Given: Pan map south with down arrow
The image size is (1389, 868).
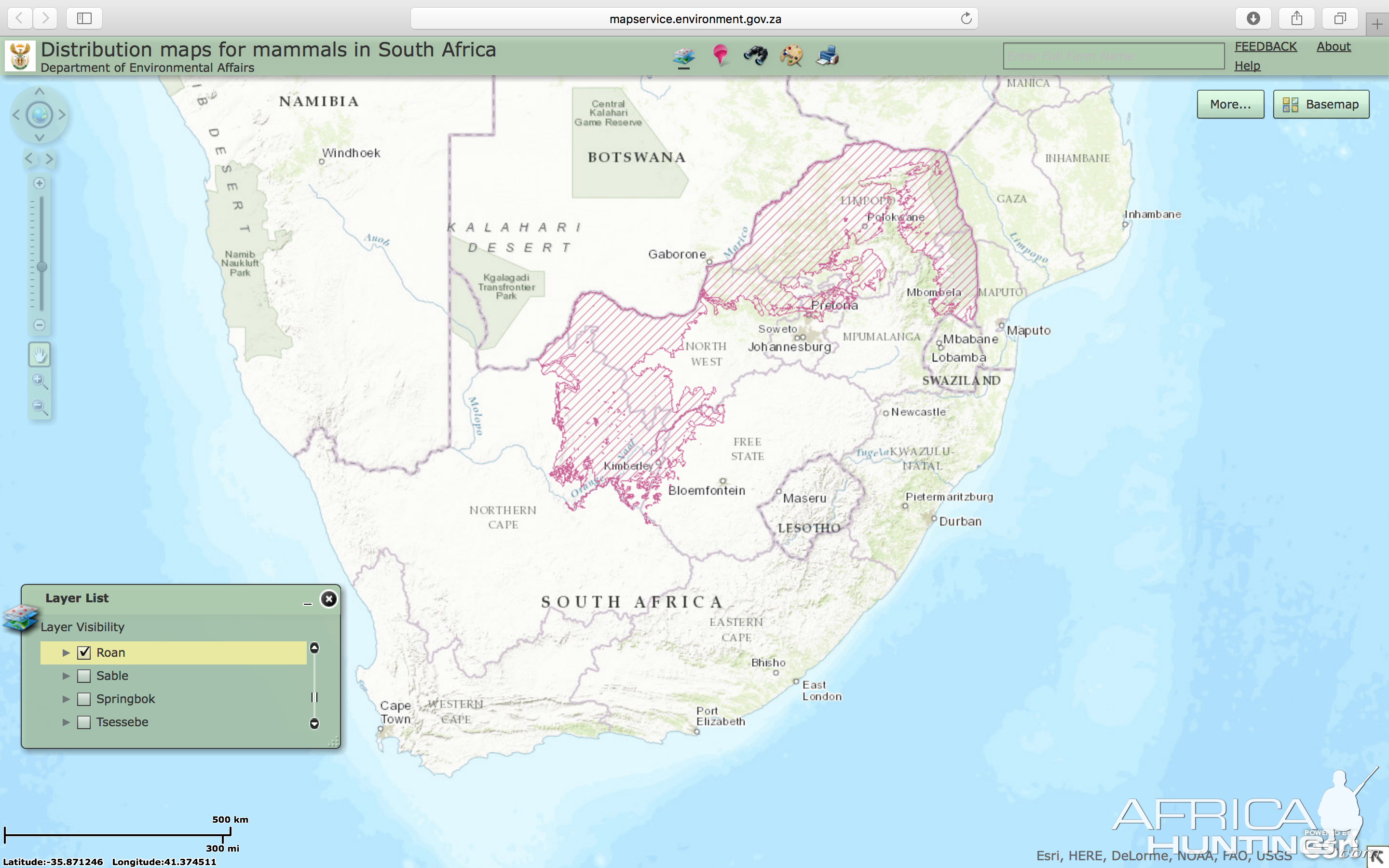Looking at the screenshot, I should (40, 138).
